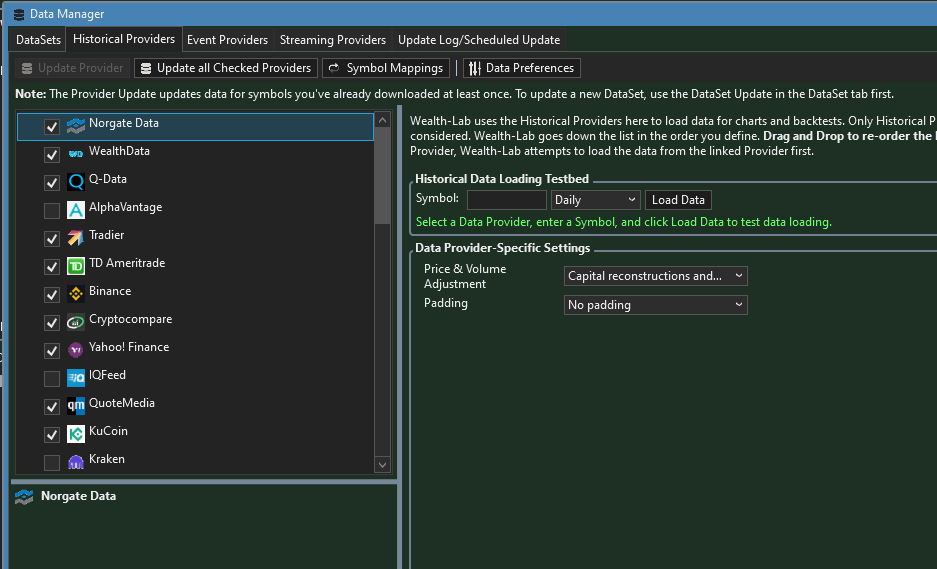The height and width of the screenshot is (569, 937).
Task: Uncheck the Binance checkbox
Action: pos(52,295)
